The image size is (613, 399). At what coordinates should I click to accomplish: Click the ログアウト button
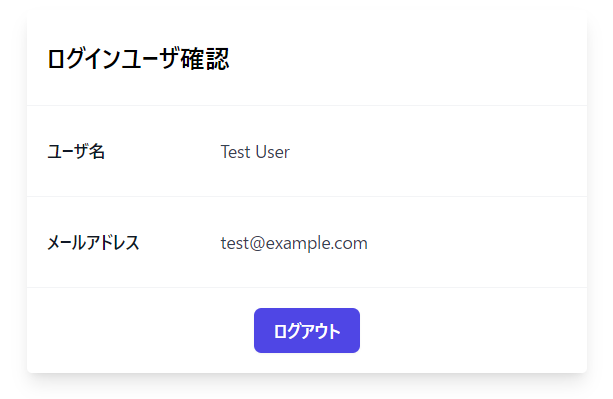coord(306,330)
